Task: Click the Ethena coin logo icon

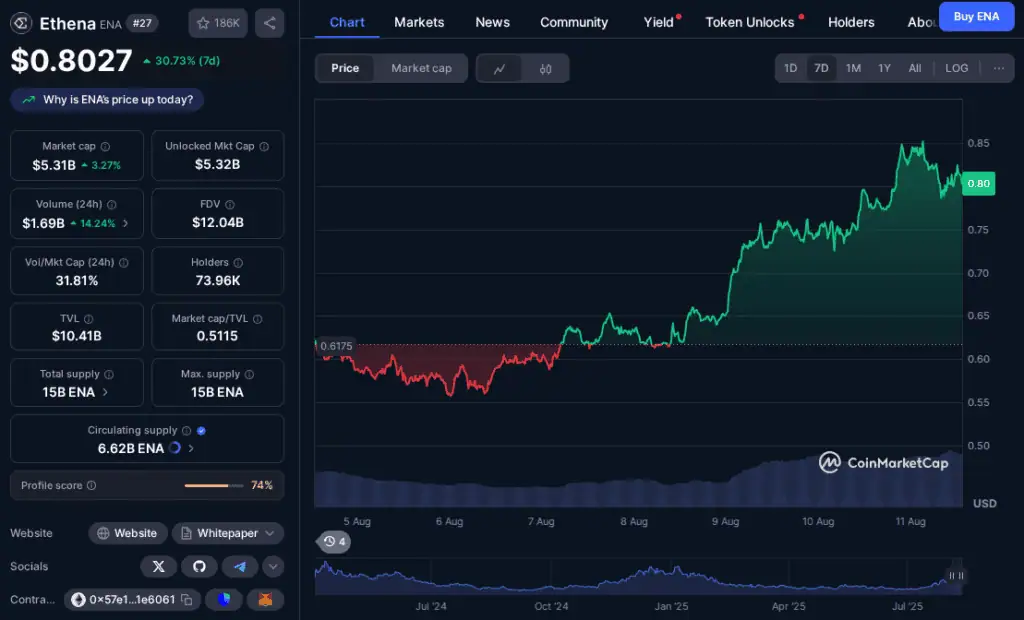Action: pyautogui.click(x=21, y=24)
